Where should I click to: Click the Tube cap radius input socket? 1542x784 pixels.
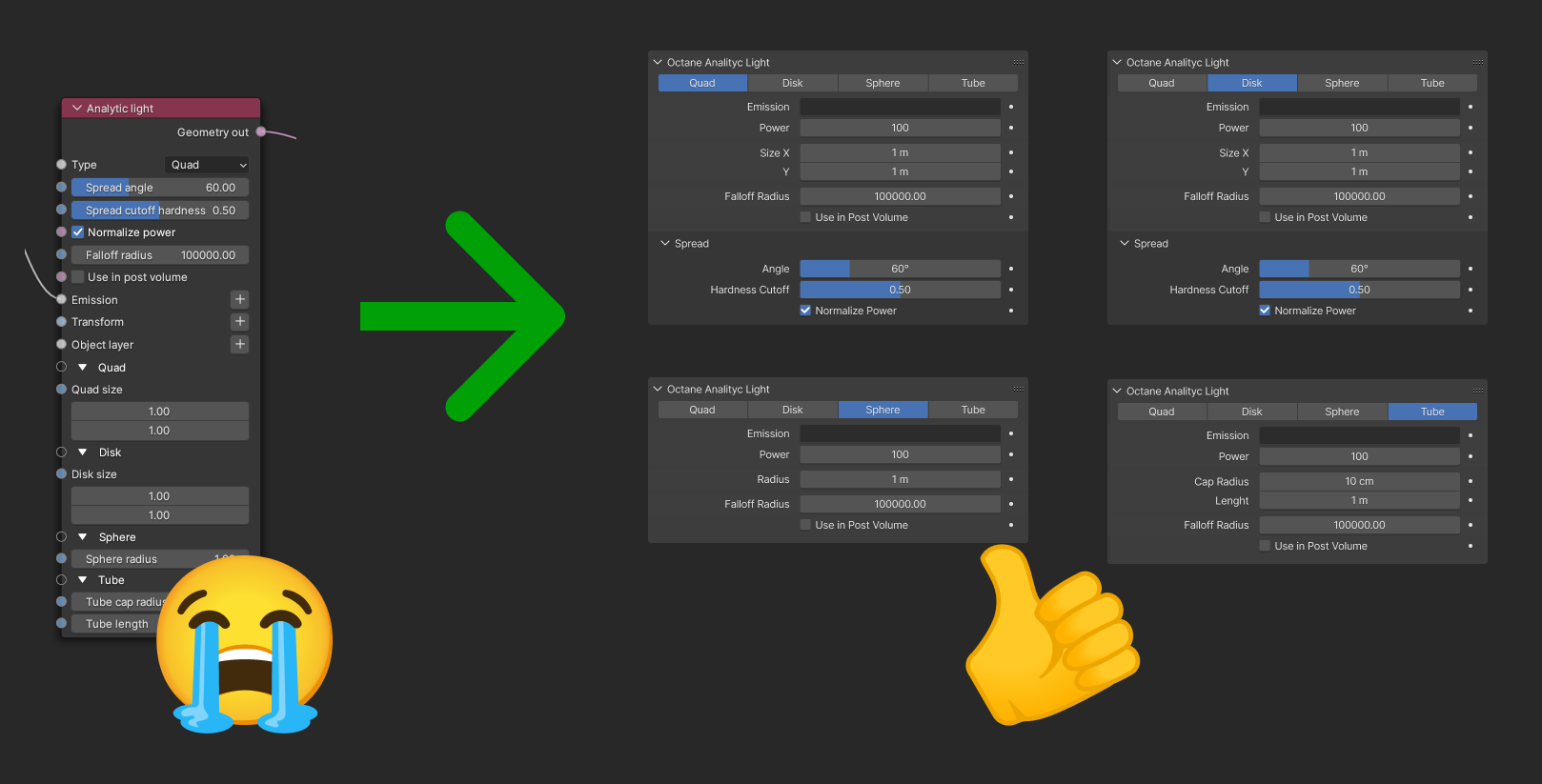[61, 601]
